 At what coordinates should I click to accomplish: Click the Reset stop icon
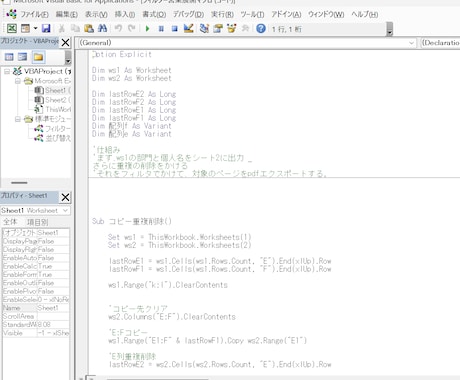(x=175, y=29)
